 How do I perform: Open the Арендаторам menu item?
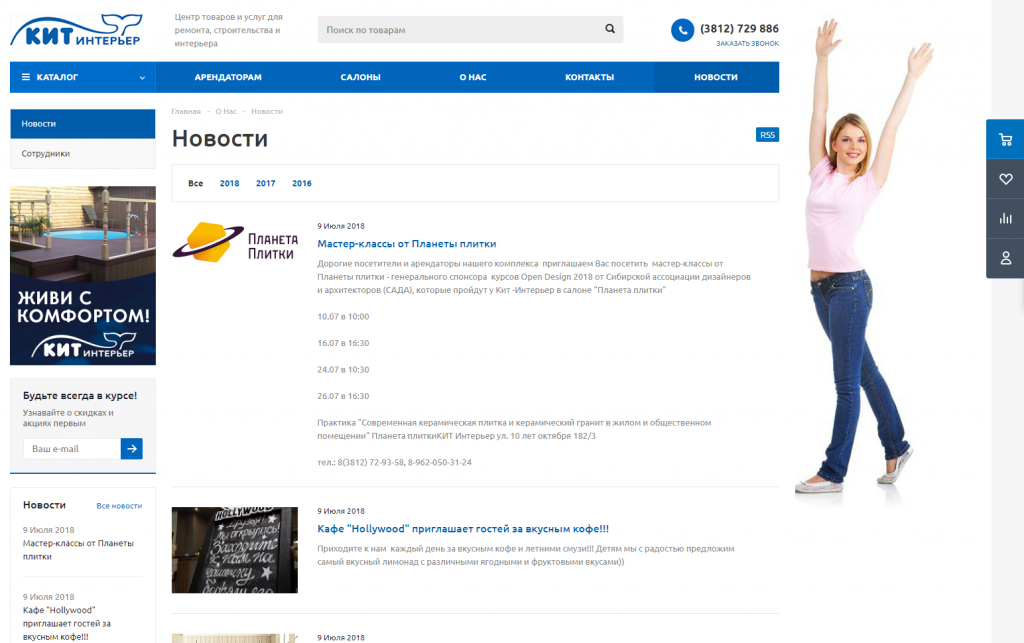click(x=228, y=77)
